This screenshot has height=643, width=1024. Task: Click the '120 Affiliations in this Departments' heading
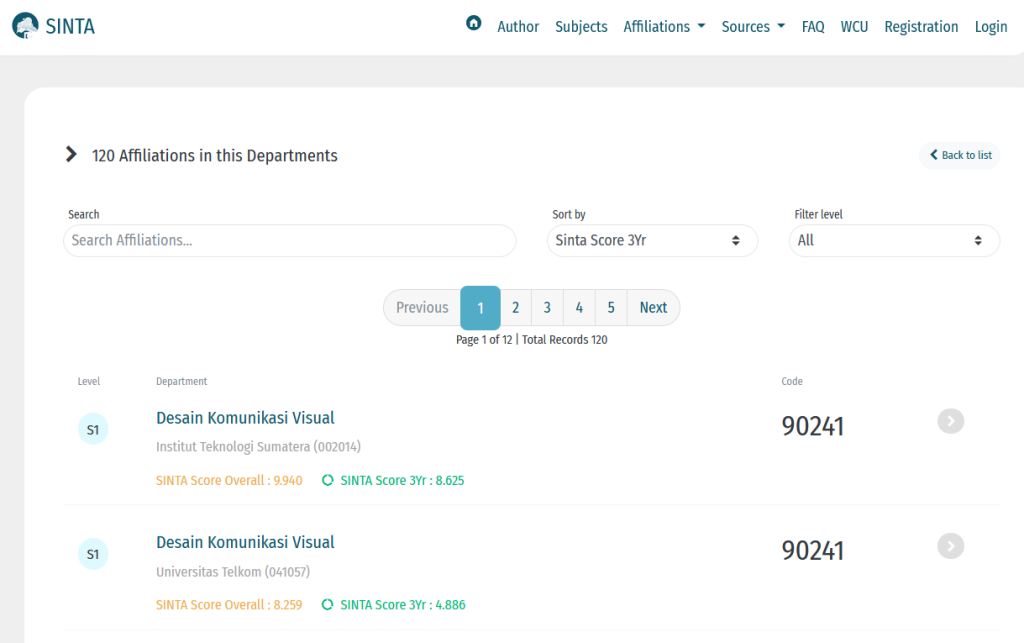tap(215, 155)
